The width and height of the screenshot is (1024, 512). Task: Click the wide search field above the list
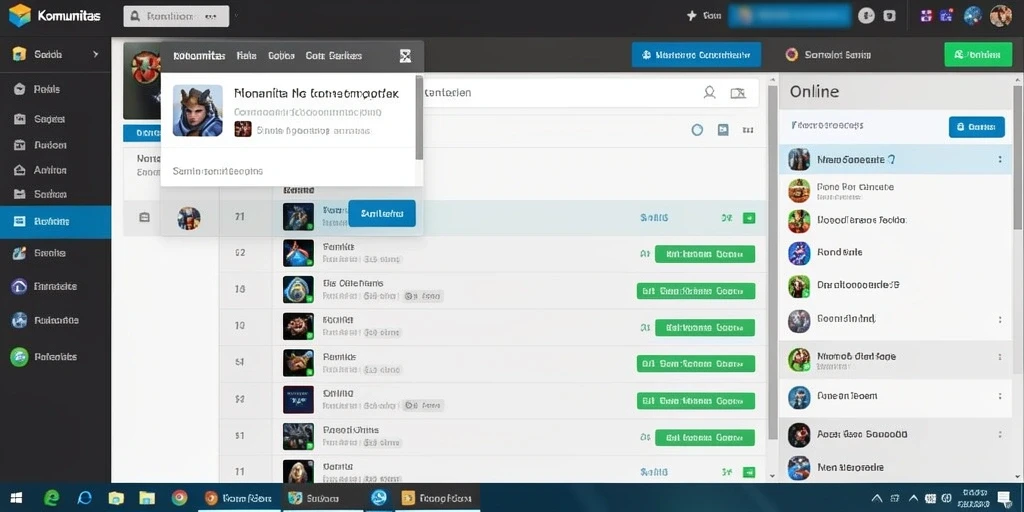pyautogui.click(x=591, y=93)
